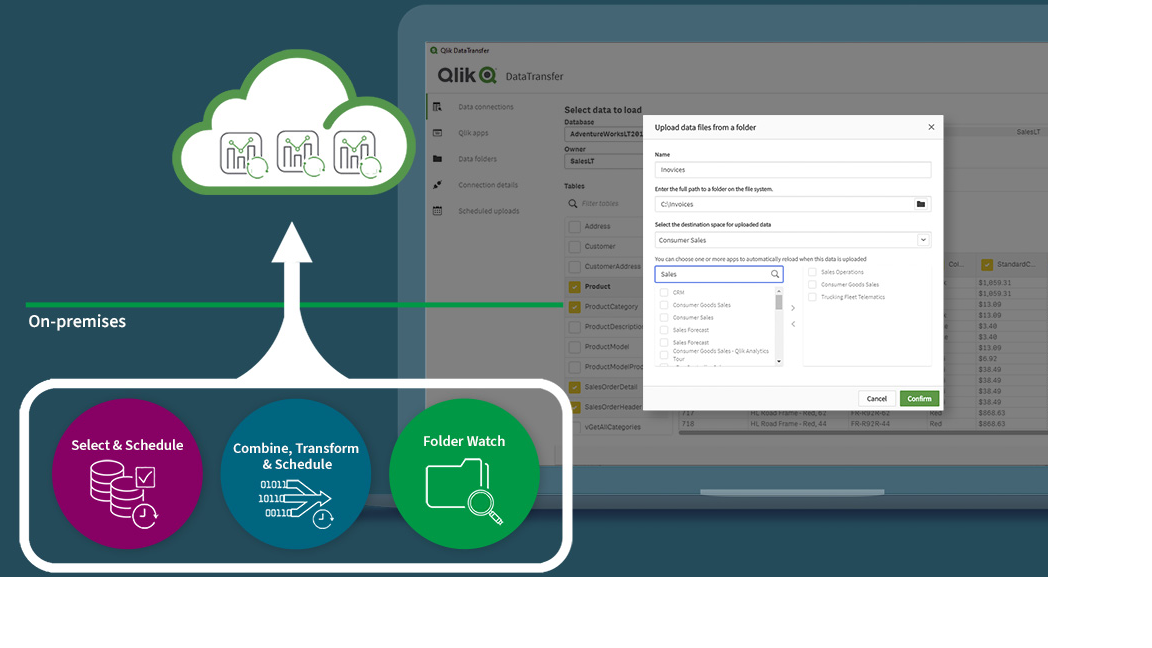Select the Data connections sidebar icon

[437, 106]
